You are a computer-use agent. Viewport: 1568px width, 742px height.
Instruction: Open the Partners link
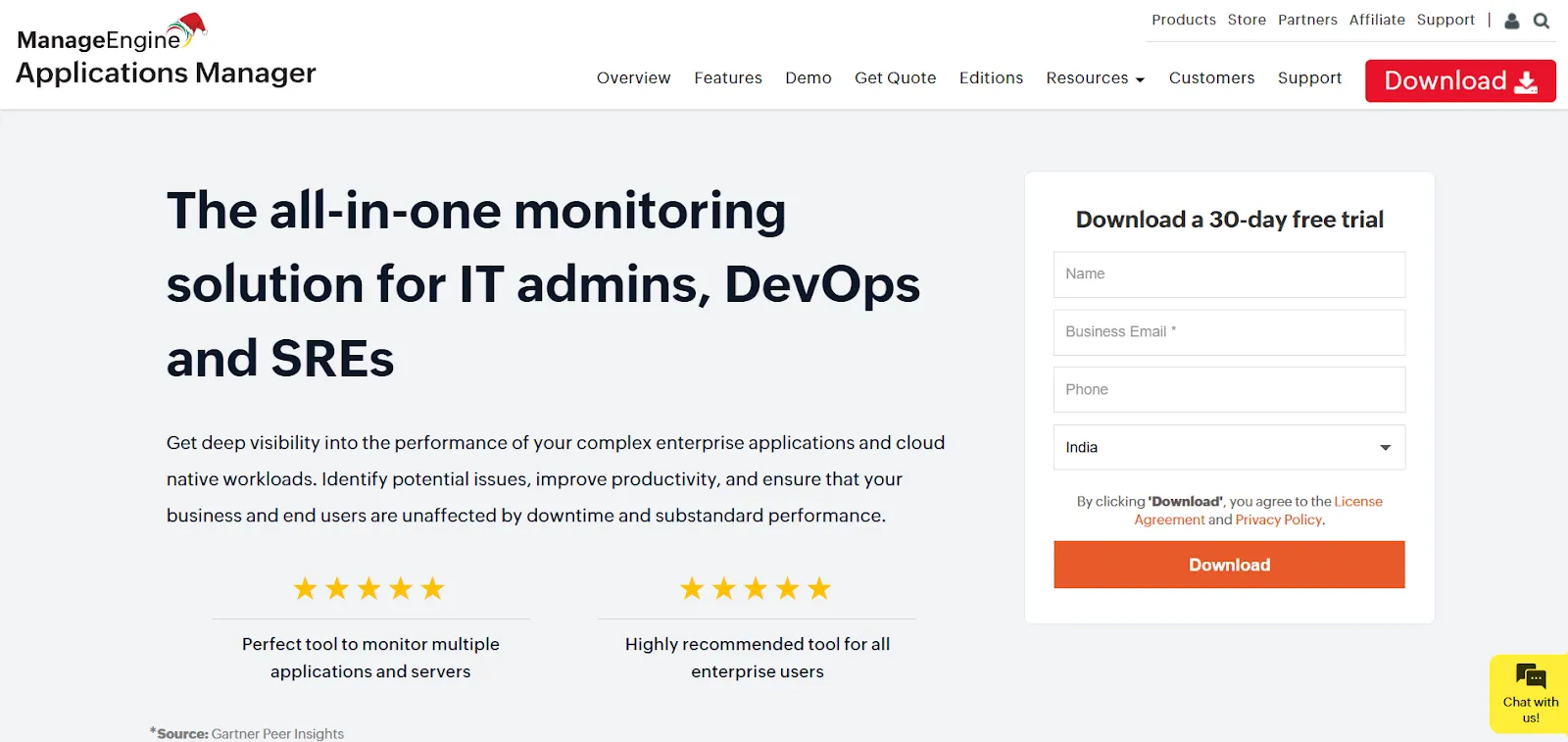(1307, 20)
